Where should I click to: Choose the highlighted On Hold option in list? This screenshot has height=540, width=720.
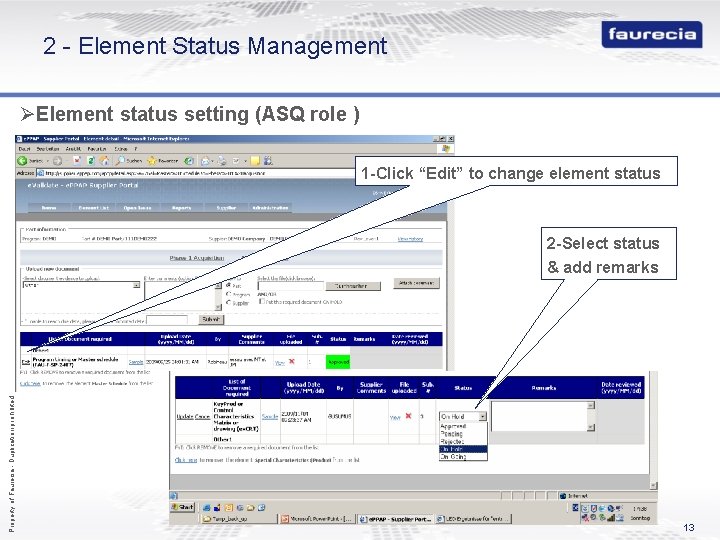click(463, 449)
